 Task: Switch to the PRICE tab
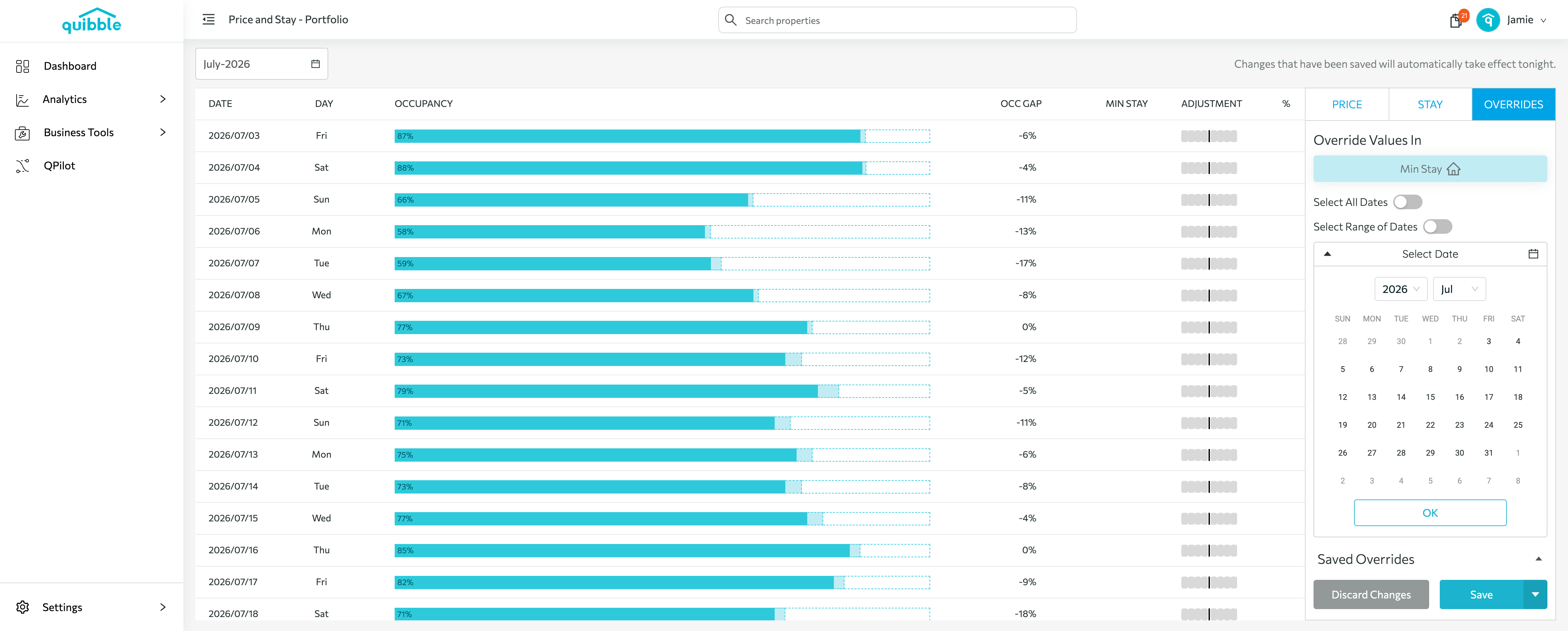pyautogui.click(x=1346, y=104)
